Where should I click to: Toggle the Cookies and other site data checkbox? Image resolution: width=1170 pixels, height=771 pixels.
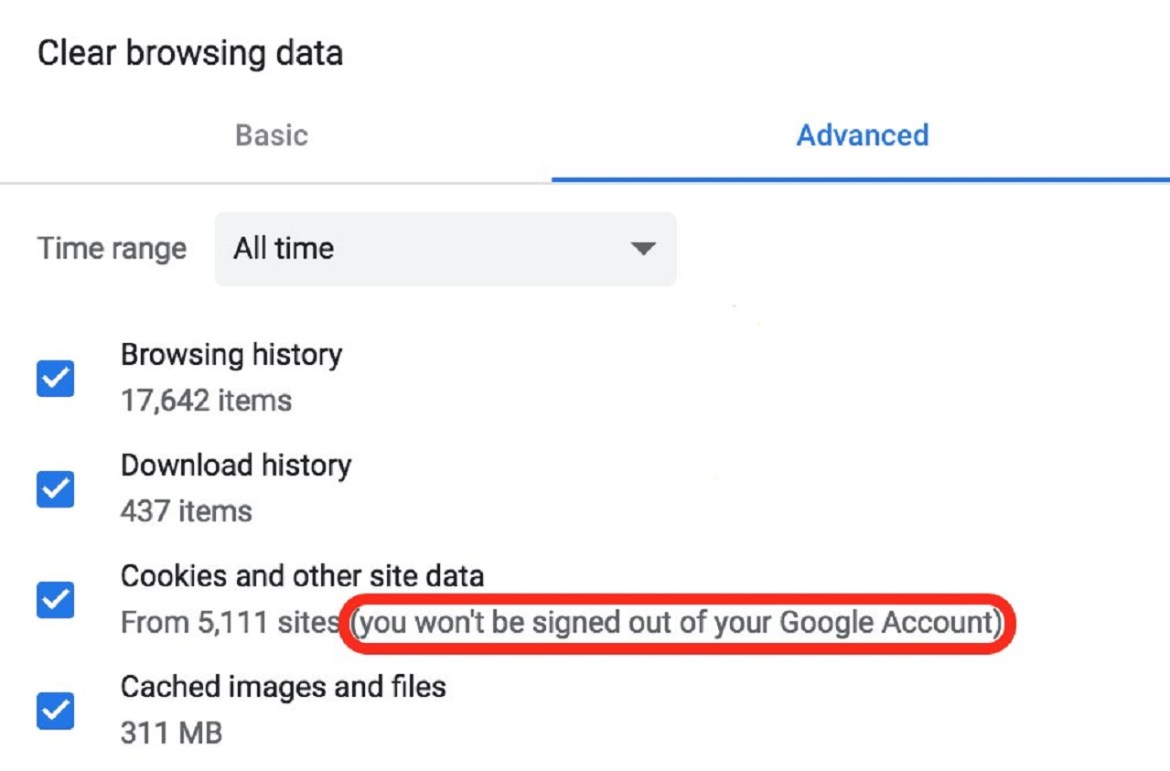[56, 600]
